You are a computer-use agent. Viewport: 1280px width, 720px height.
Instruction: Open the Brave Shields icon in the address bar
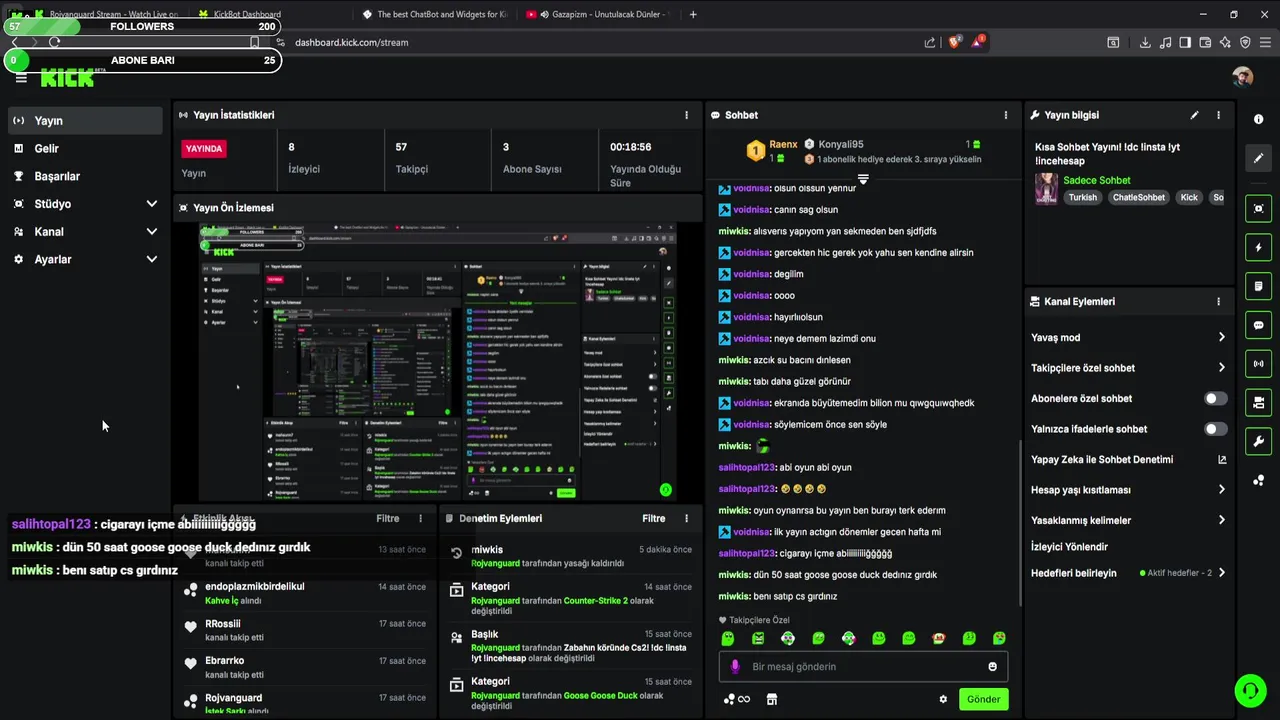(x=954, y=42)
